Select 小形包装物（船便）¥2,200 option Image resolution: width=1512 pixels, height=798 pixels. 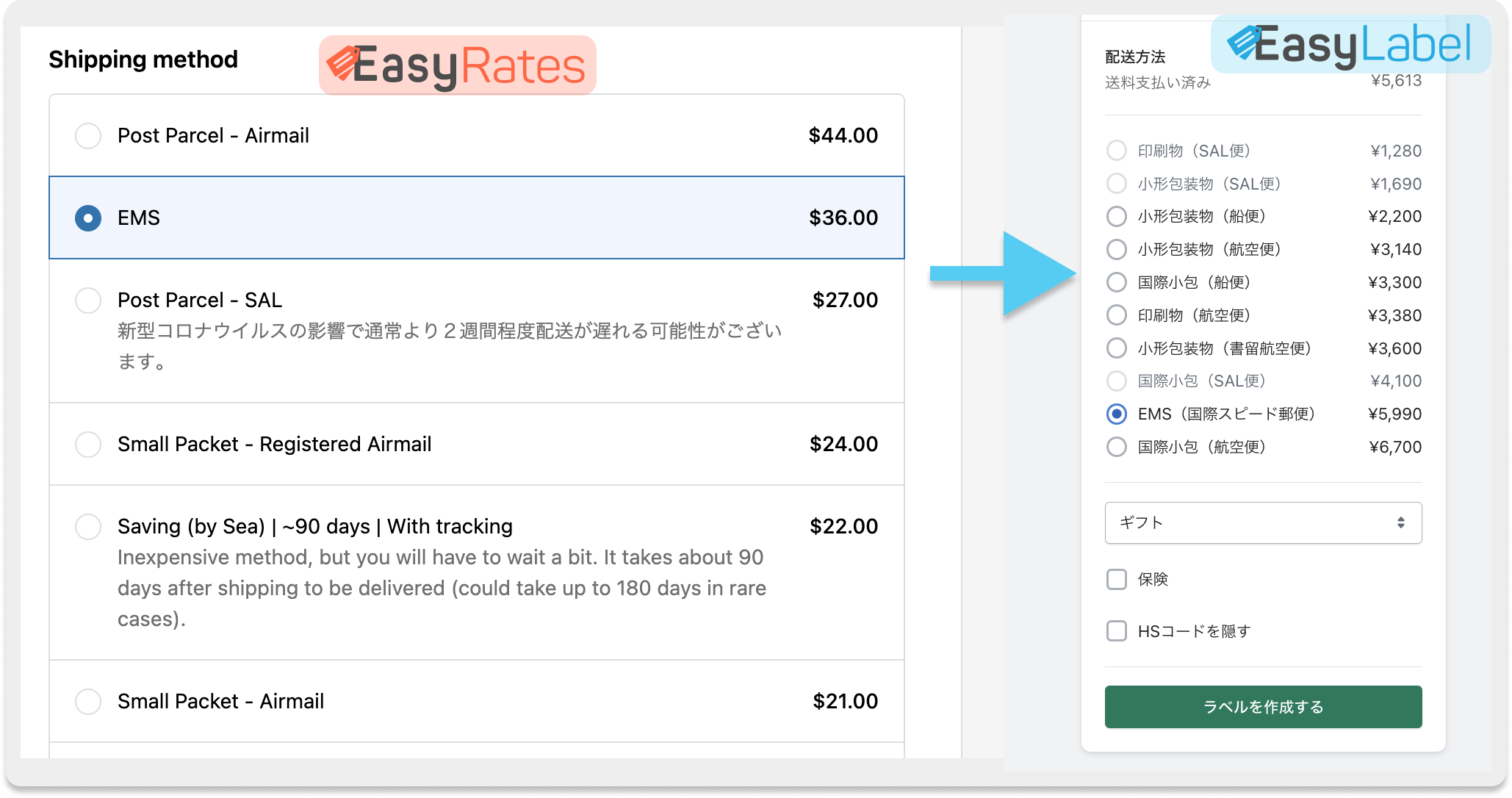1117,217
